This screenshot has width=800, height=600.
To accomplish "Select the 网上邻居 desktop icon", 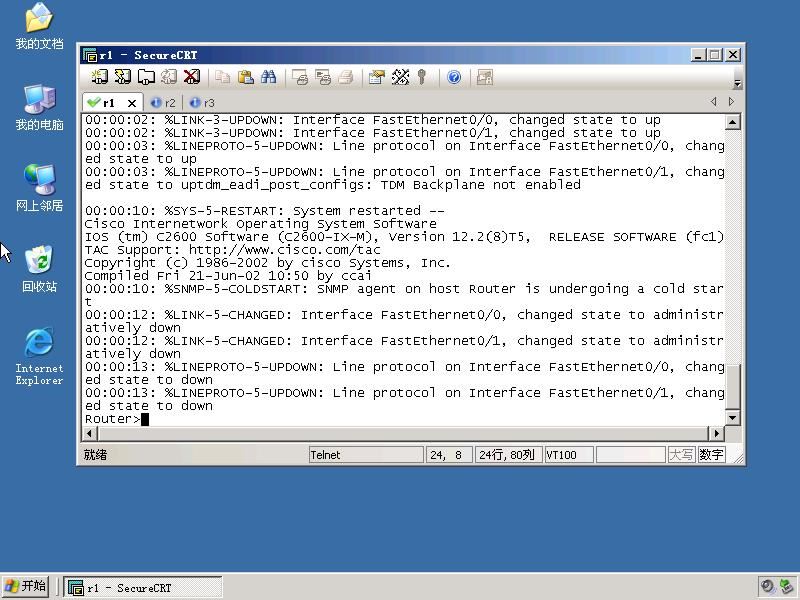I will click(x=39, y=188).
